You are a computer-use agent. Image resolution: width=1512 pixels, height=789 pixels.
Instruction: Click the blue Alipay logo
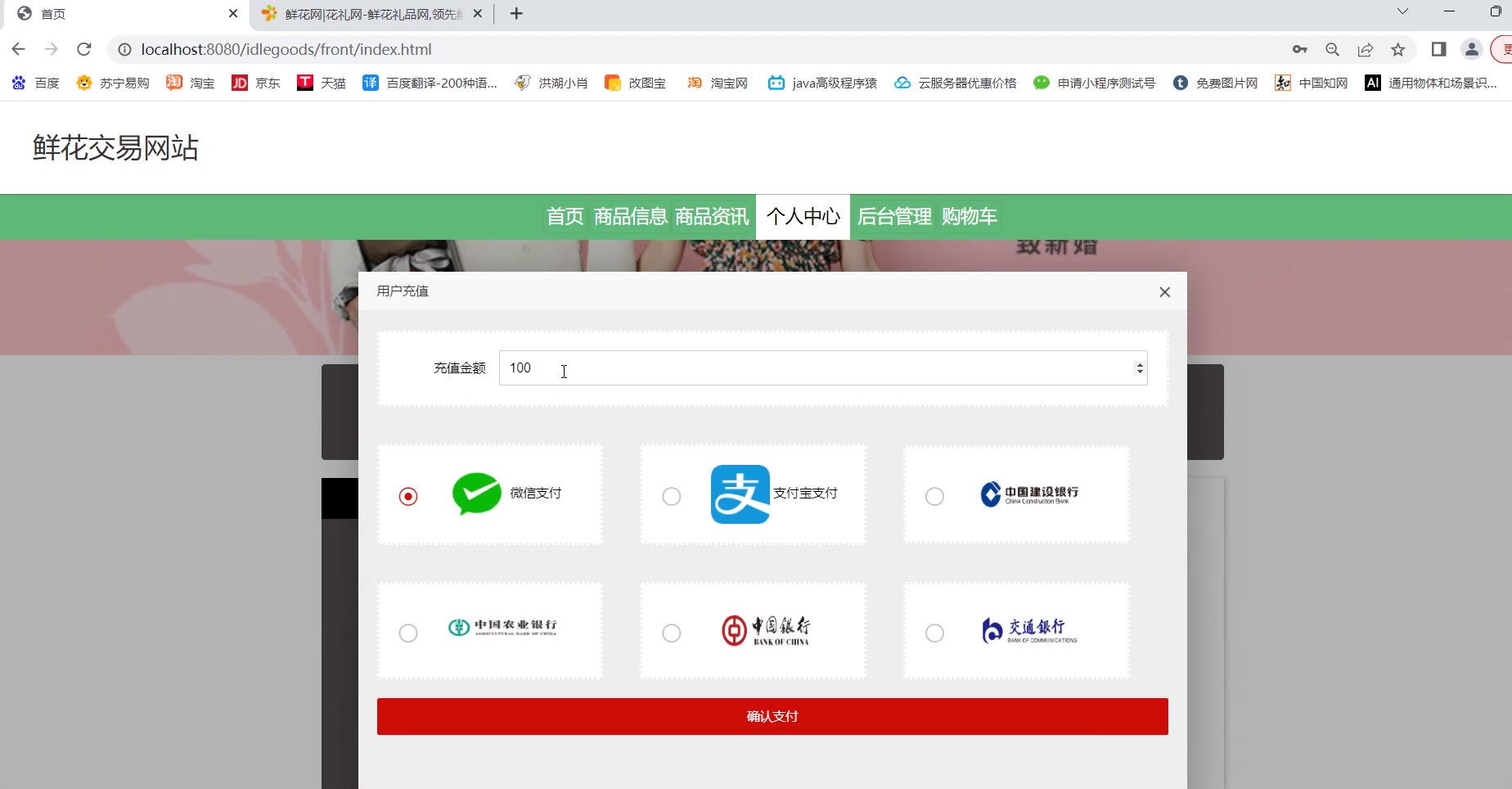740,494
